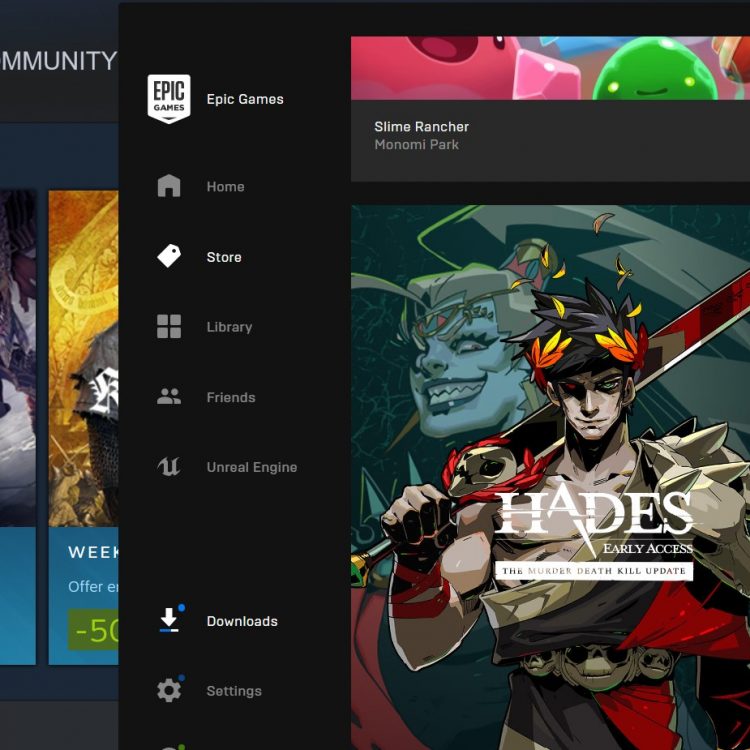Open the Library grid icon

point(169,327)
